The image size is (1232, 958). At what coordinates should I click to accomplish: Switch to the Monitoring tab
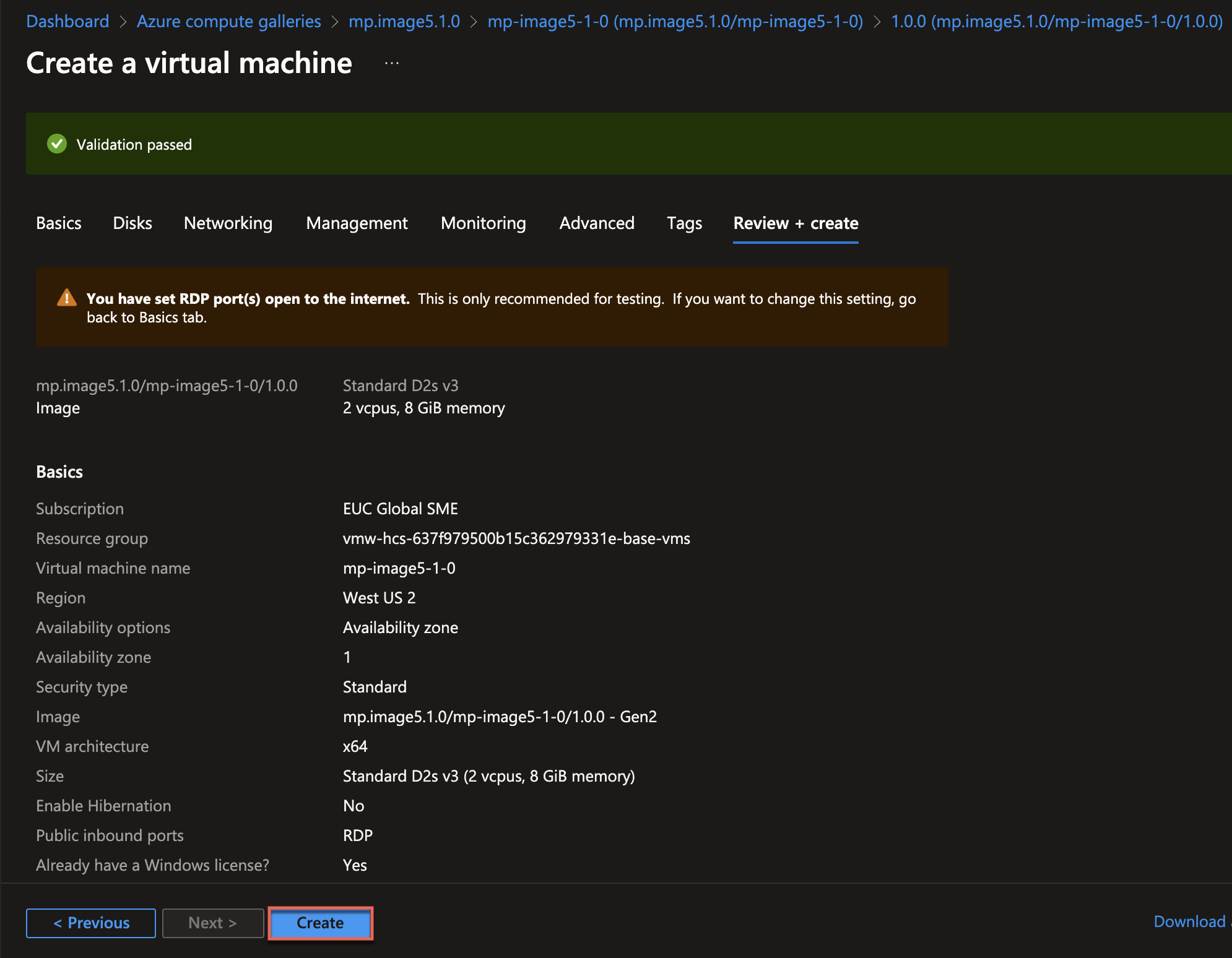(484, 223)
